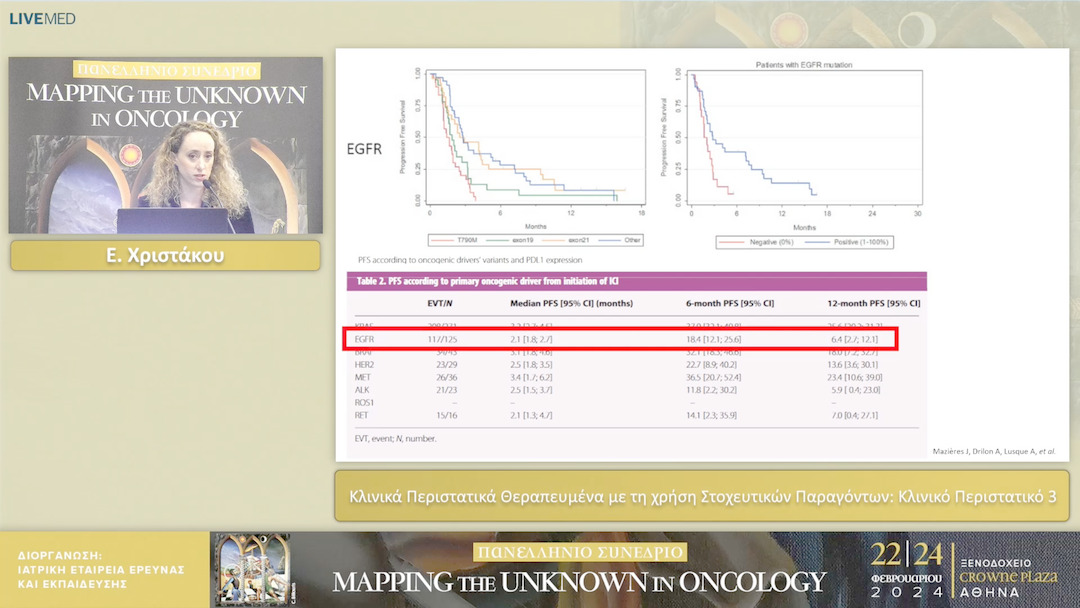Screen dimensions: 1080x608
Task: Click the 22|24 February 2024 date block
Action: click(906, 569)
